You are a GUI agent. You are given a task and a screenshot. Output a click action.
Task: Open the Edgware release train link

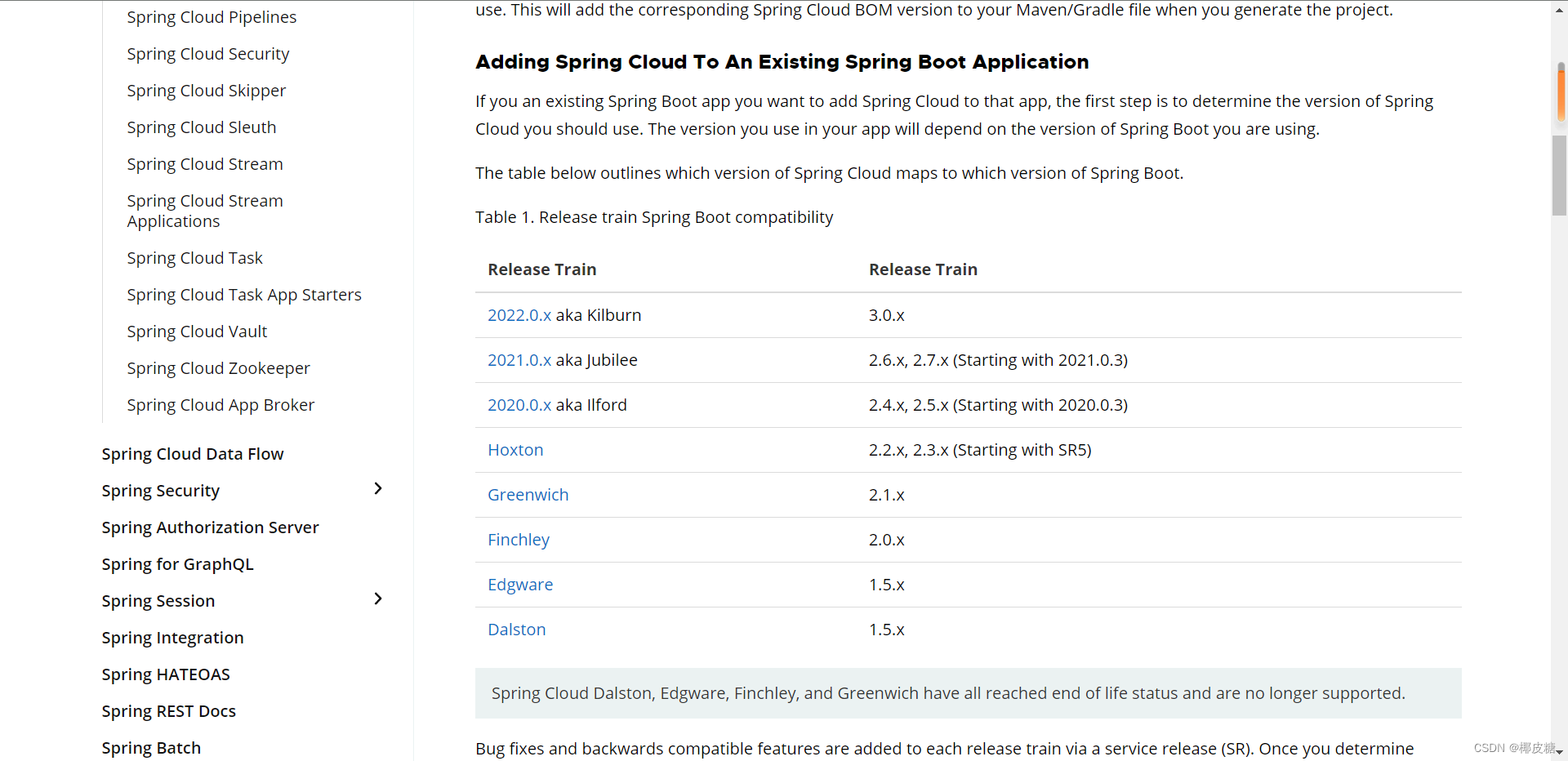(x=520, y=585)
